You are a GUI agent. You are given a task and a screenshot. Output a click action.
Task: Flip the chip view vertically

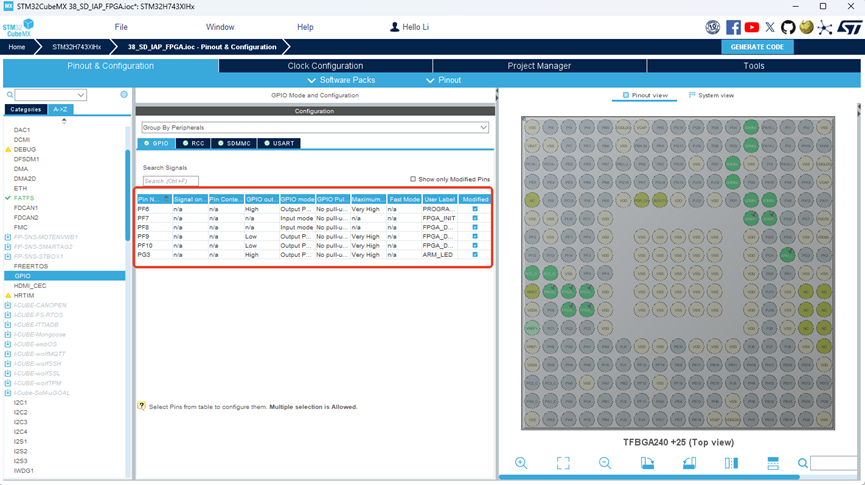773,463
